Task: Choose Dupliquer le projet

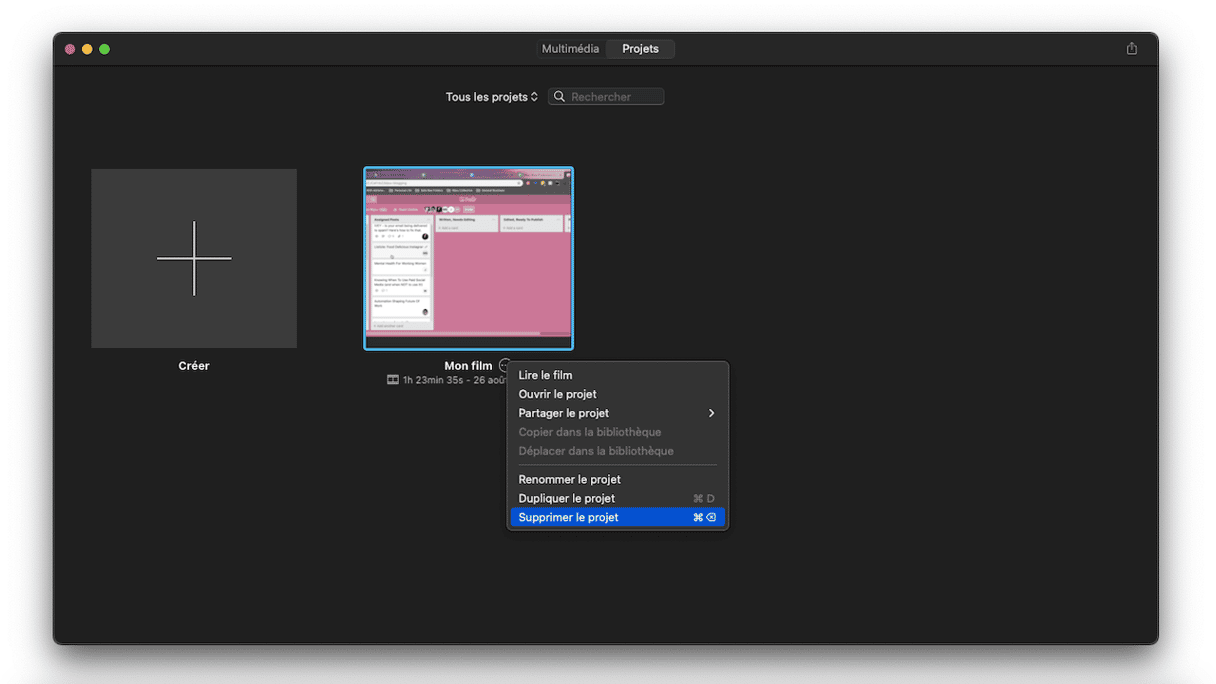Action: click(617, 498)
